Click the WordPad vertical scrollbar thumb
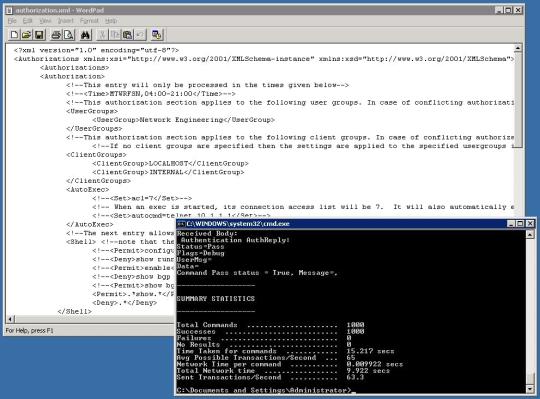 point(518,100)
